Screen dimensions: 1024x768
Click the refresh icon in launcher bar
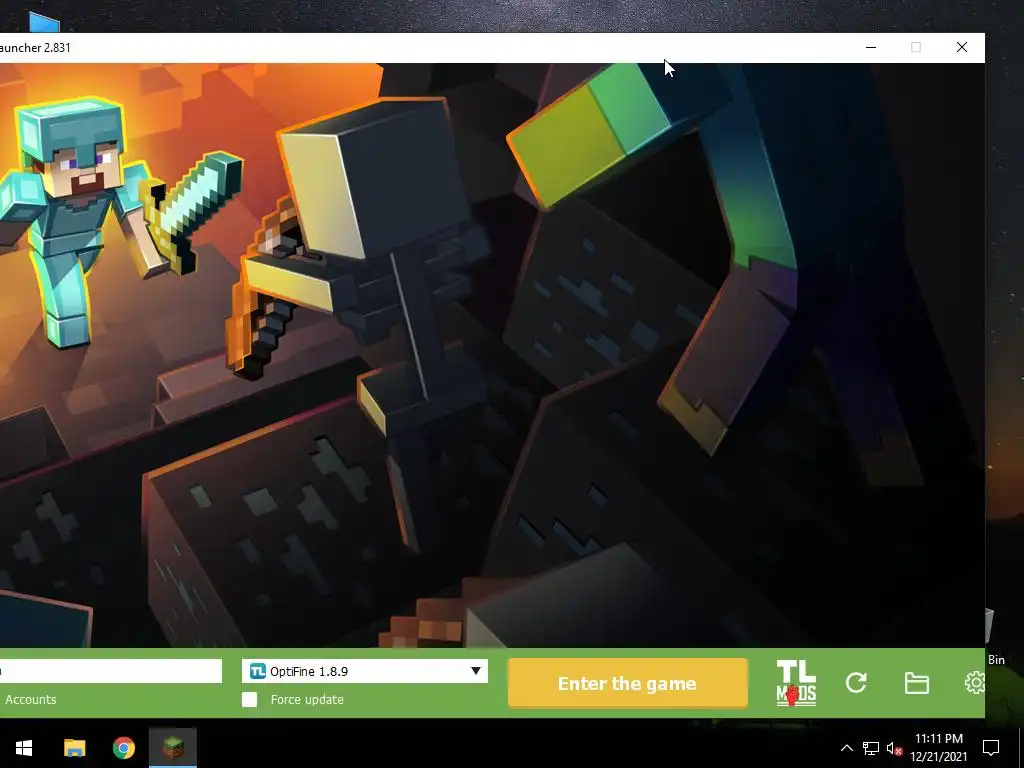point(856,683)
